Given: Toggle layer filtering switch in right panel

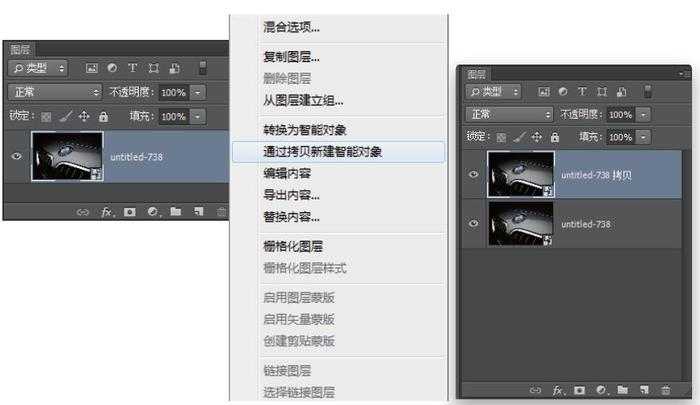Looking at the screenshot, I should coord(648,92).
